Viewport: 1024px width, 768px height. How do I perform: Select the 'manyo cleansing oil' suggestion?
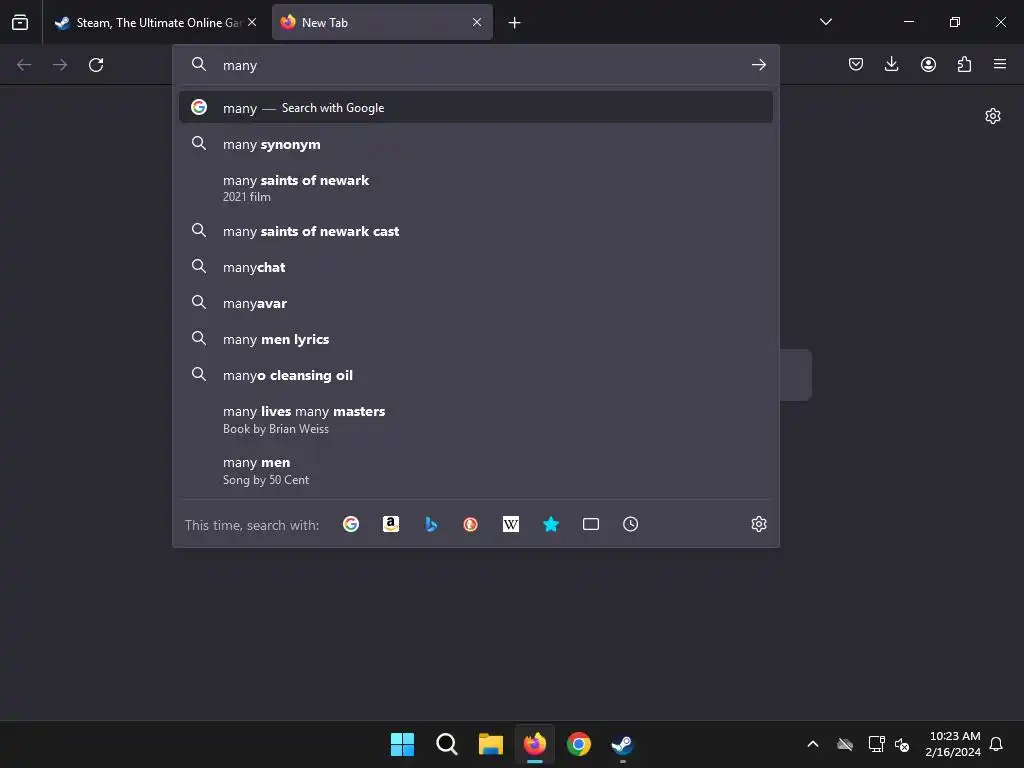coord(475,375)
